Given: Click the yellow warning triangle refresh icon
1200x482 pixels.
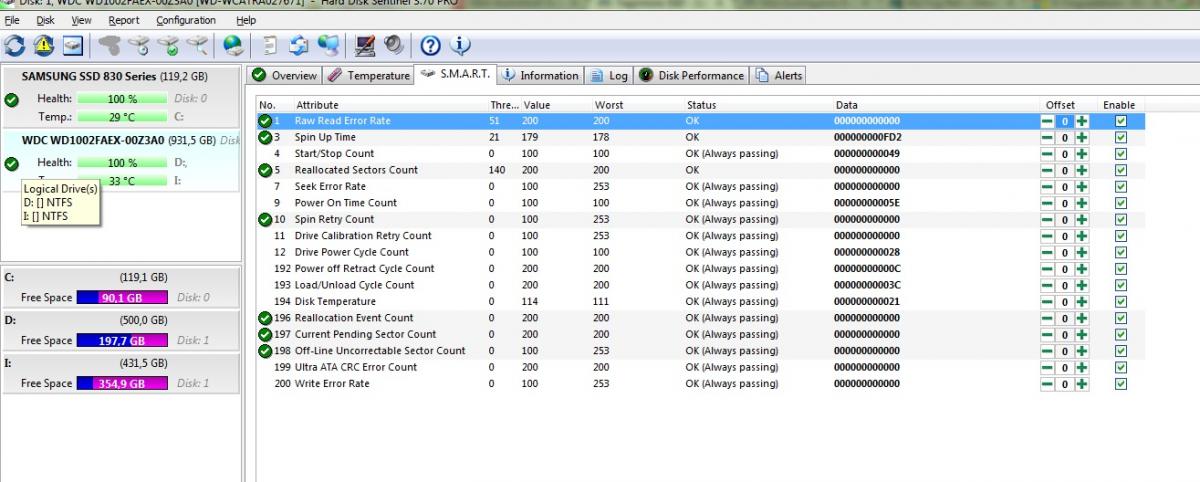Looking at the screenshot, I should 44,45.
